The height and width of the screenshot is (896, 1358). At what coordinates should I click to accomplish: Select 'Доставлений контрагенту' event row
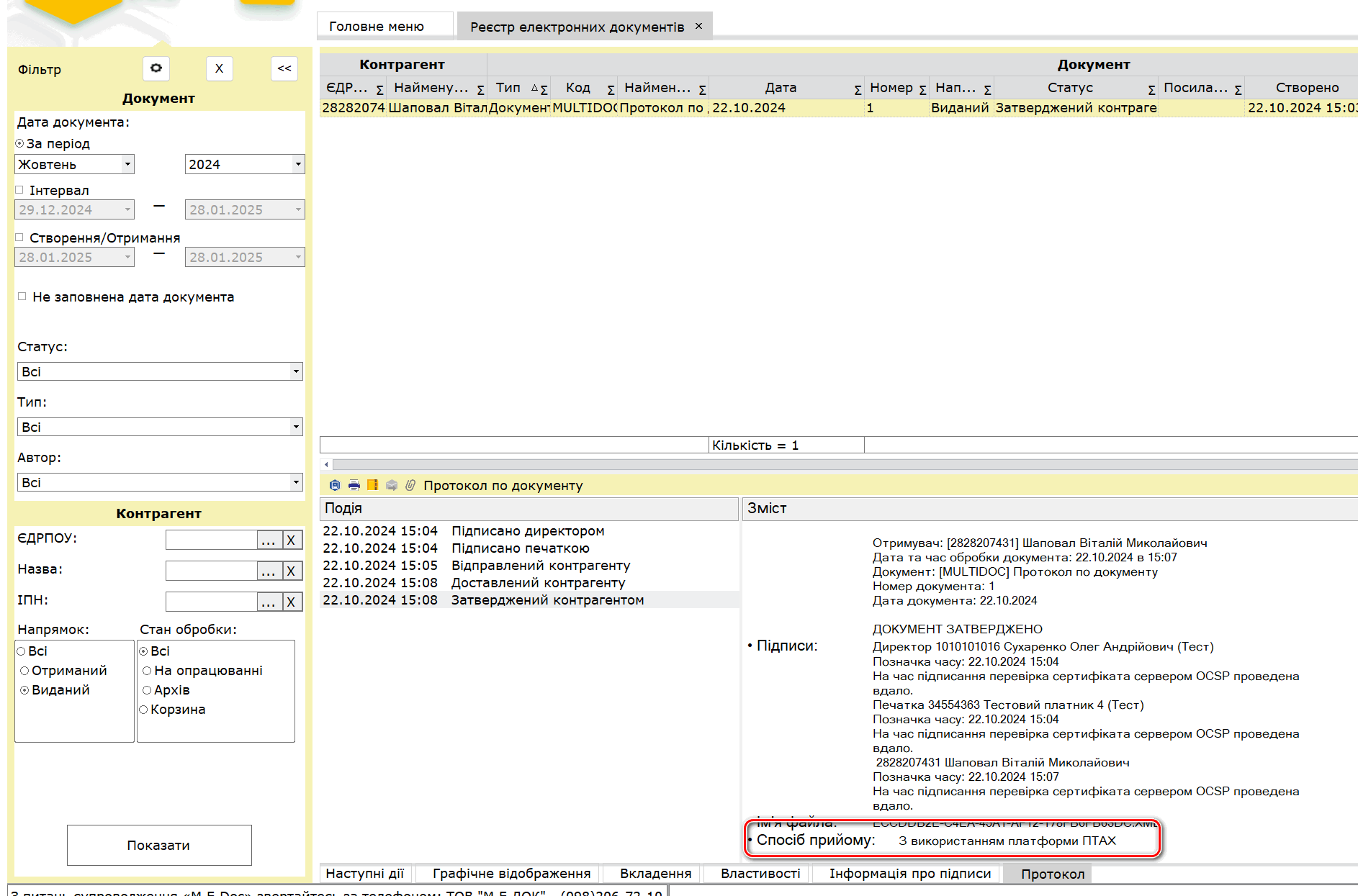537,583
